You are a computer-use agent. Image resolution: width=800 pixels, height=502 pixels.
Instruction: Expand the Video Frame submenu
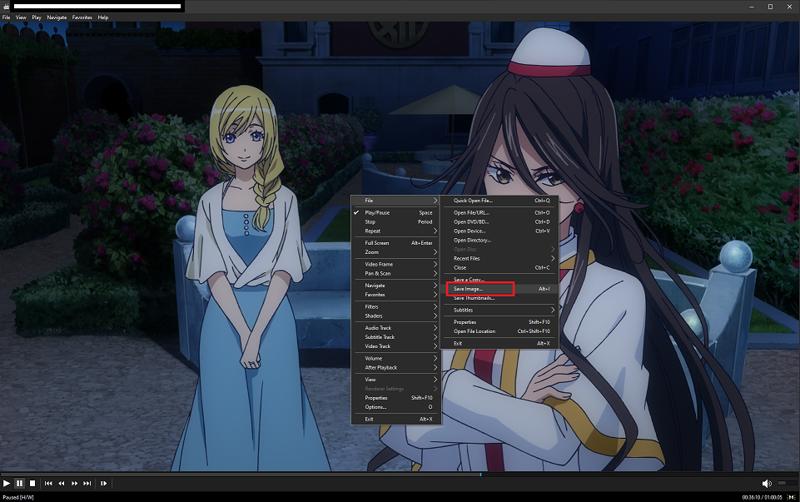[x=396, y=264]
